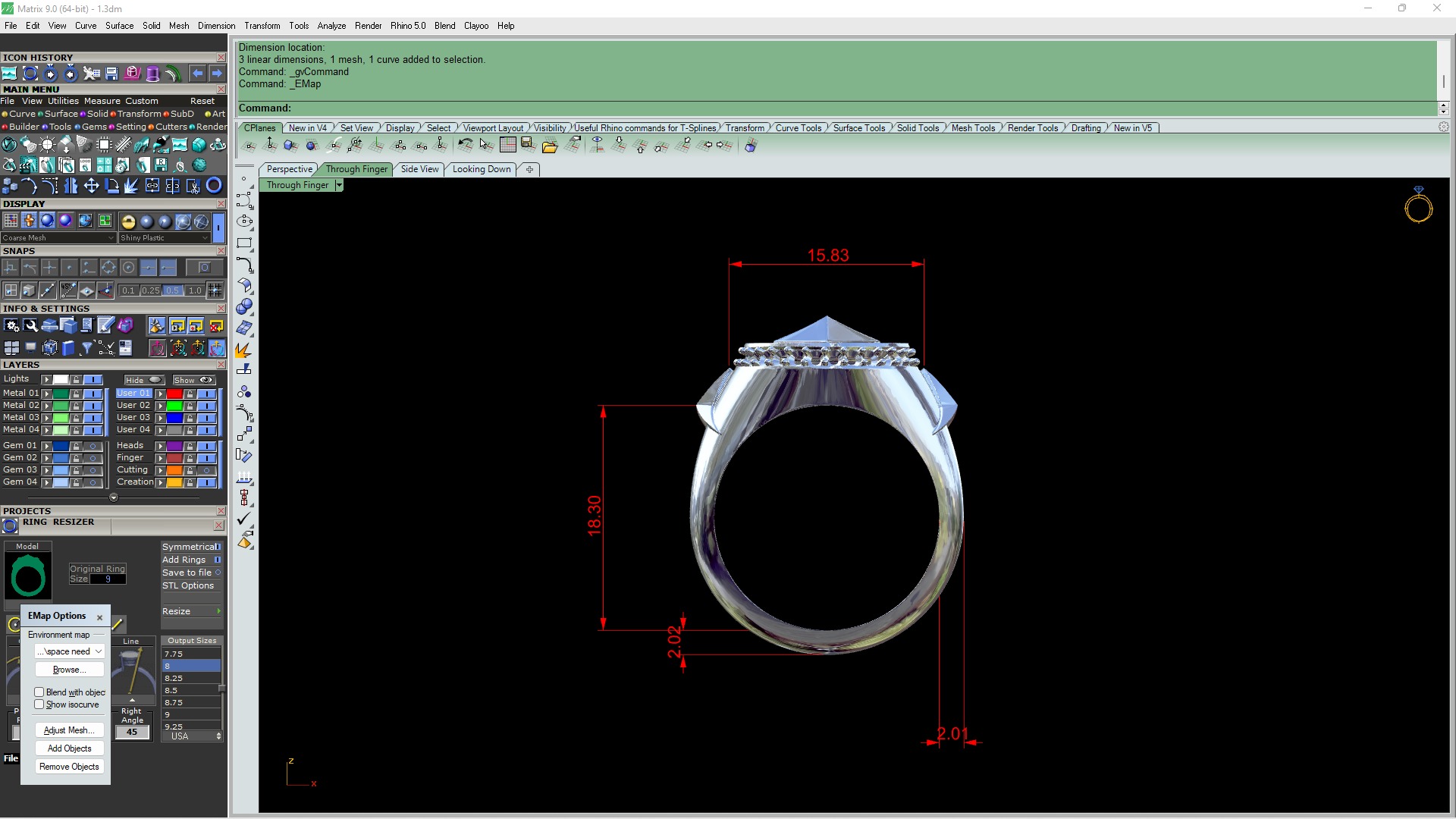Click the wireframe grid display mode icon
Viewport: 1456px width, 819px height.
pyautogui.click(x=11, y=221)
